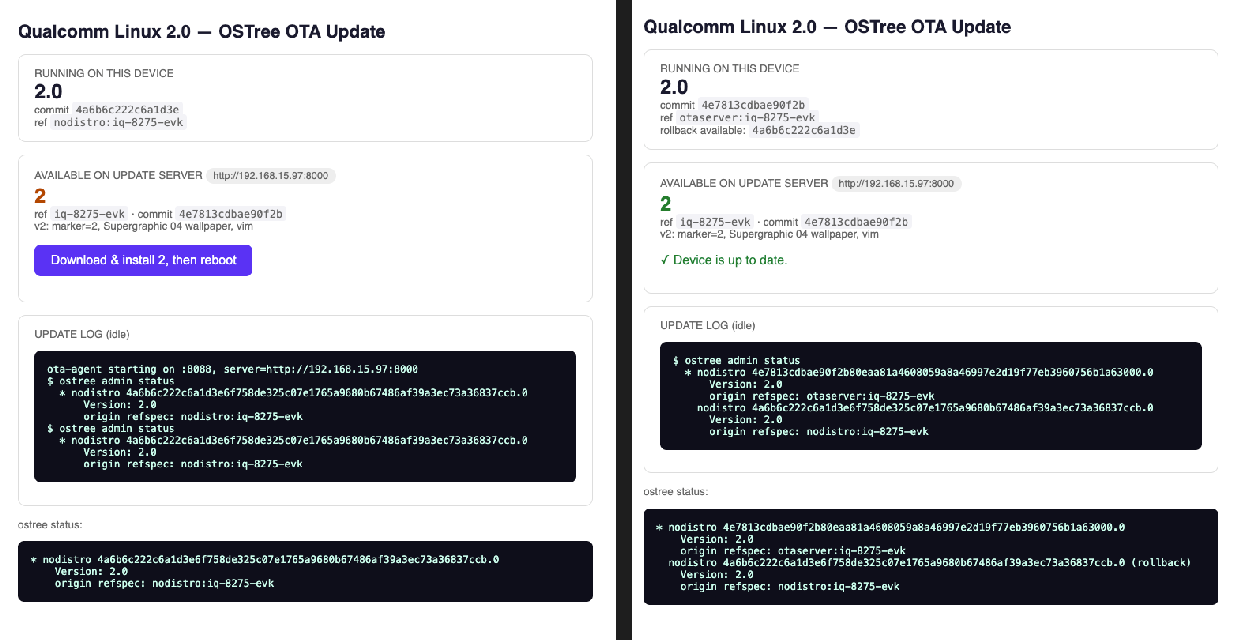Screen dimensions: 1248x640
Task: Click UPDATE LOG (idle) header in right panel
Action: [708, 325]
